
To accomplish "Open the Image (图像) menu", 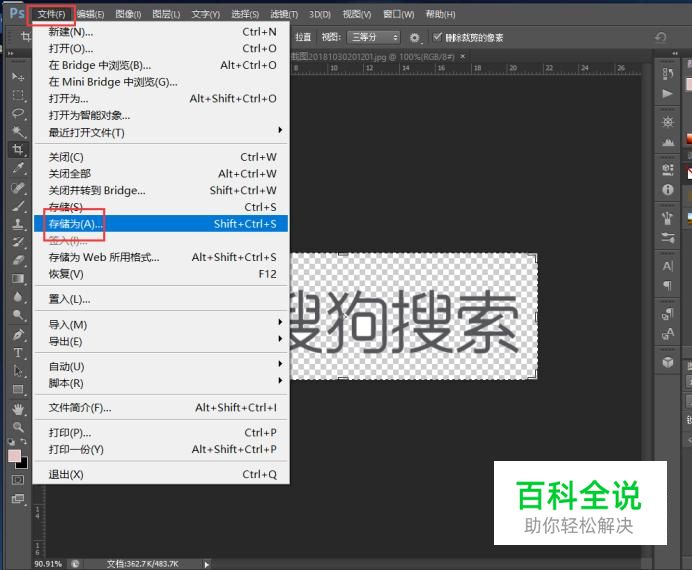I will [128, 15].
